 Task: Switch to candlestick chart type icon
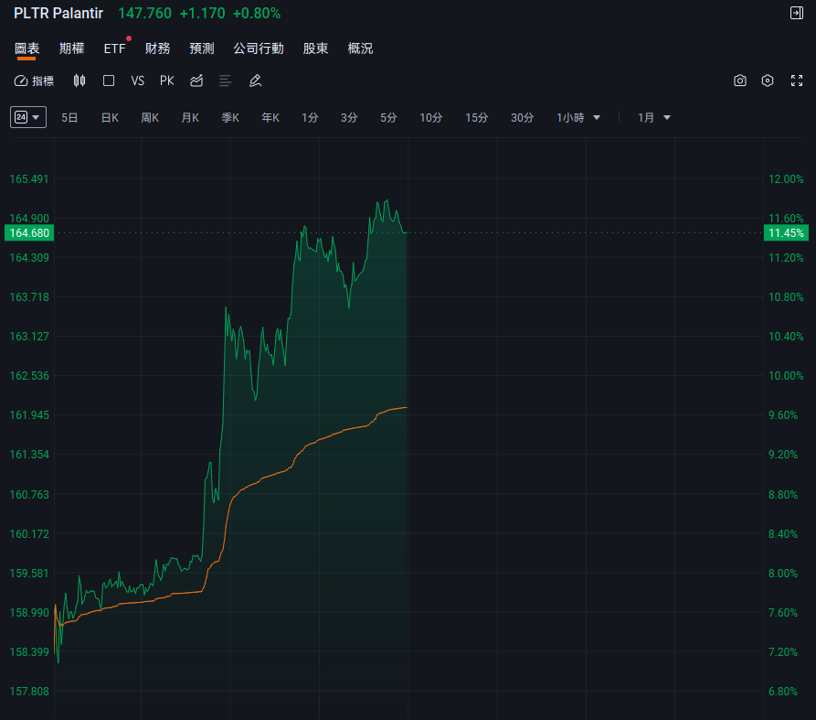(x=79, y=81)
